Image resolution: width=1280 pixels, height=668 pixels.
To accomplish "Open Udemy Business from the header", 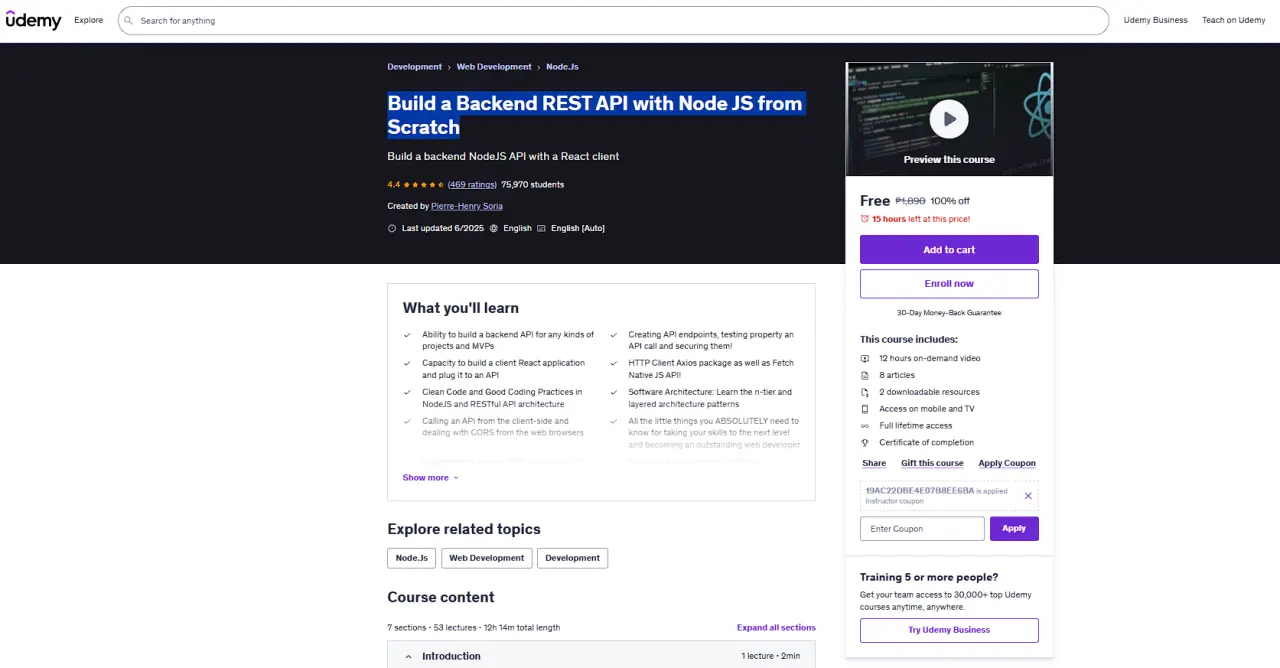I will (1155, 20).
